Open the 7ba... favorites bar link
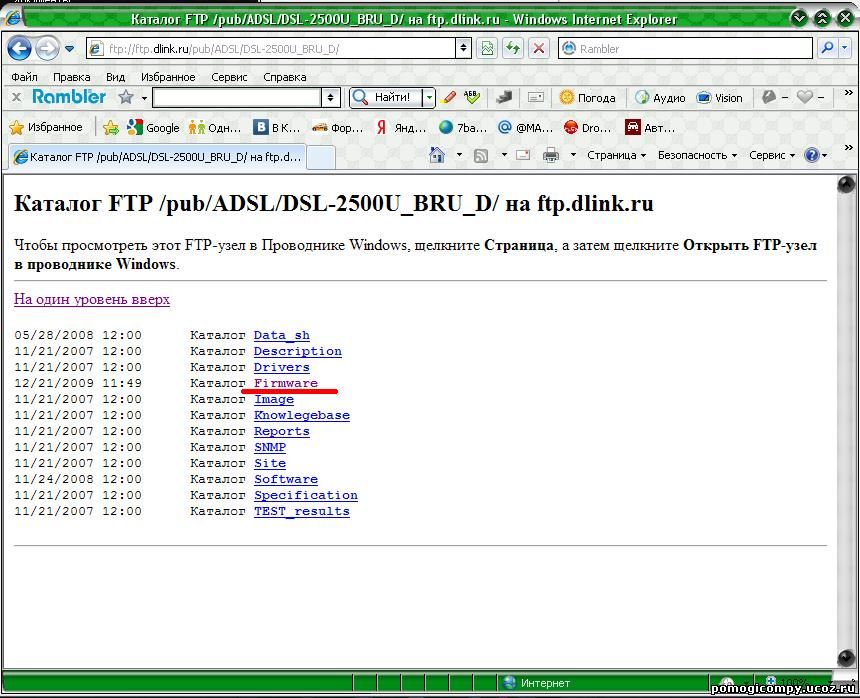The width and height of the screenshot is (860, 698). 463,128
